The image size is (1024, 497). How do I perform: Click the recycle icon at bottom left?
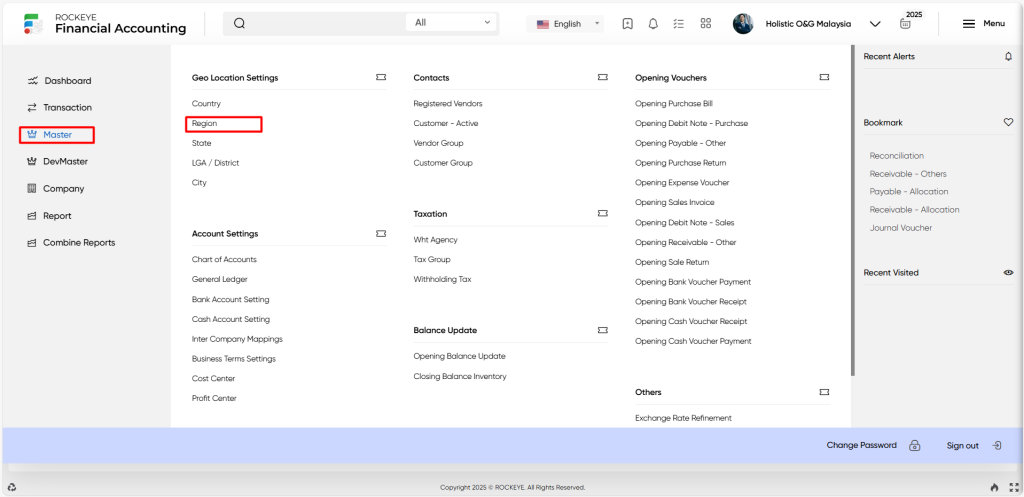[12, 487]
